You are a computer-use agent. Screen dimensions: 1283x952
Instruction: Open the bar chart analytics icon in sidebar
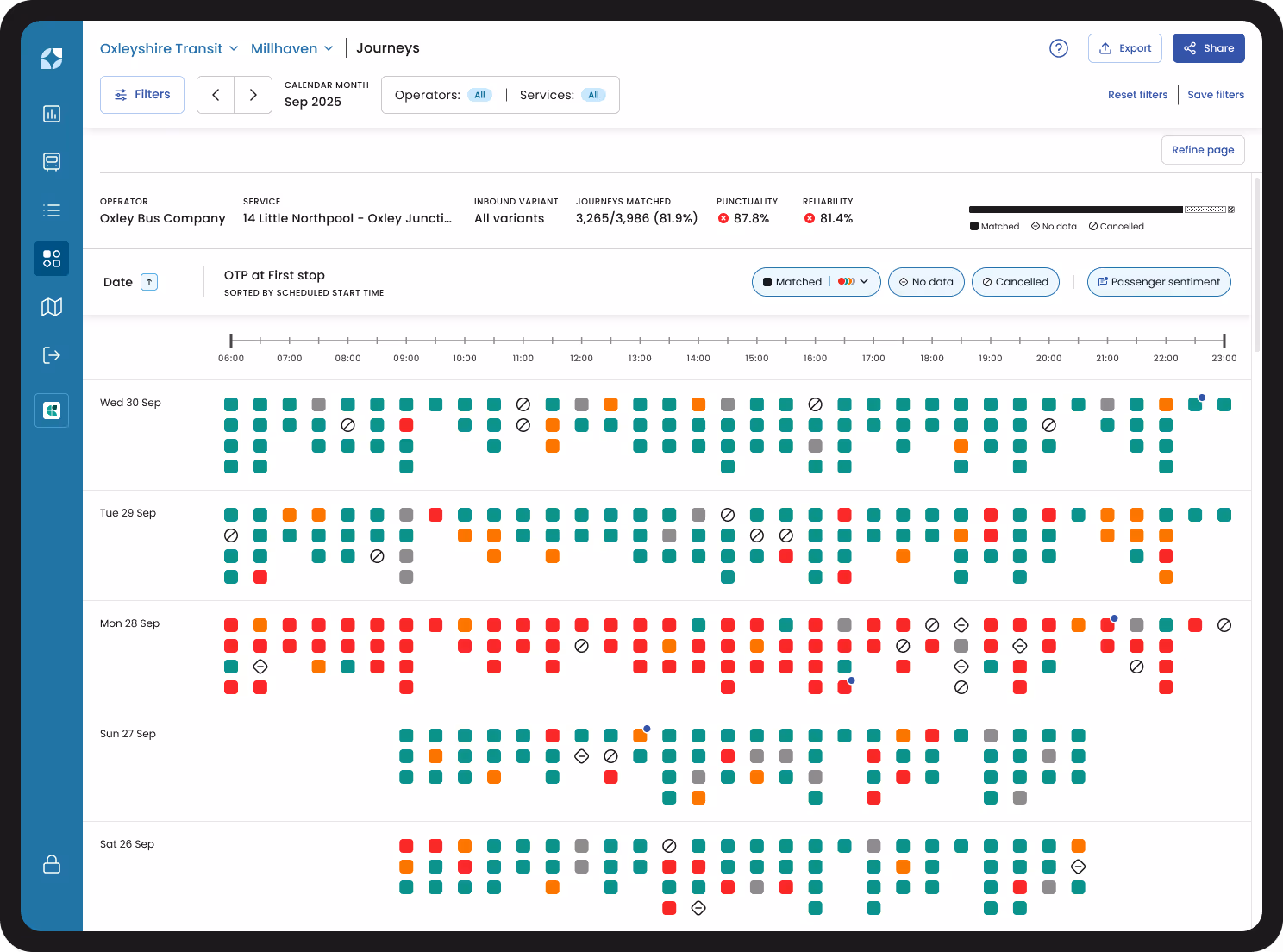coord(52,114)
